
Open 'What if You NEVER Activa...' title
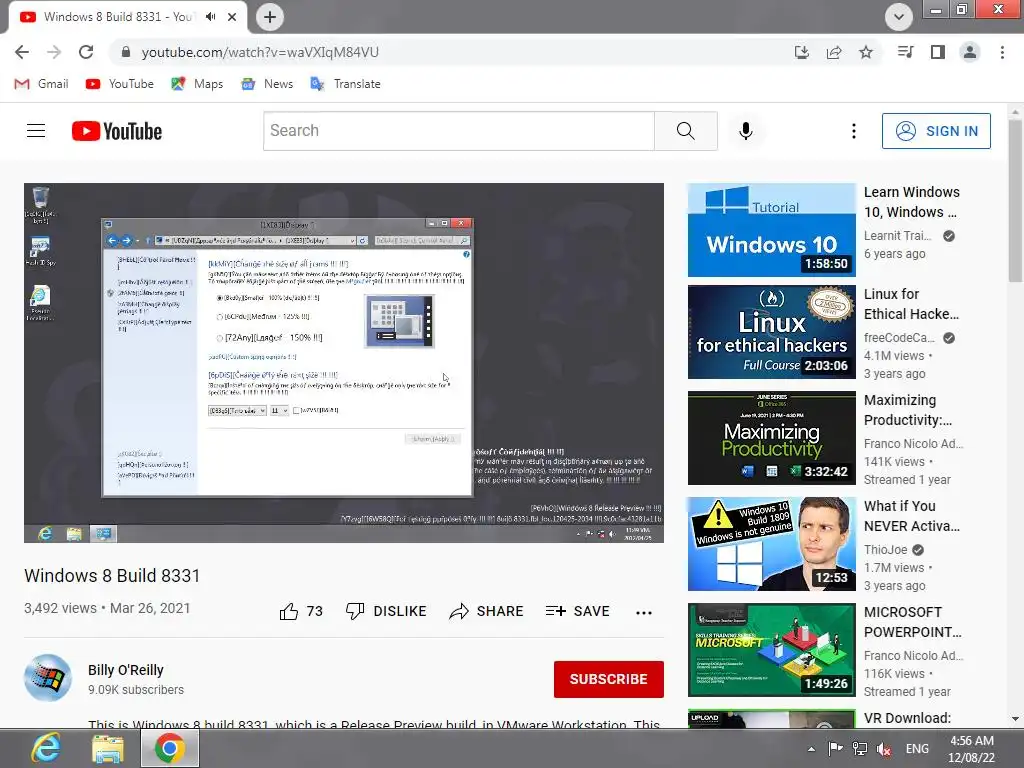tap(912, 516)
